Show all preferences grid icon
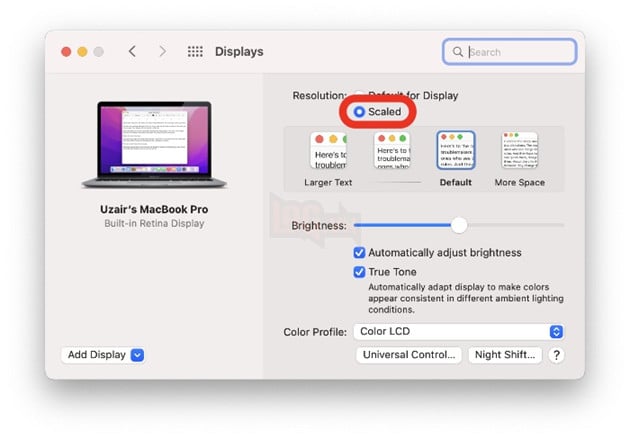This screenshot has width=630, height=439. [x=195, y=51]
